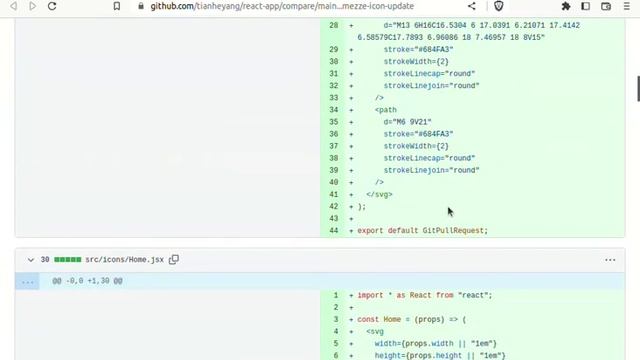
Task: Click the d="M6 9V21" code line
Action: coord(407,122)
